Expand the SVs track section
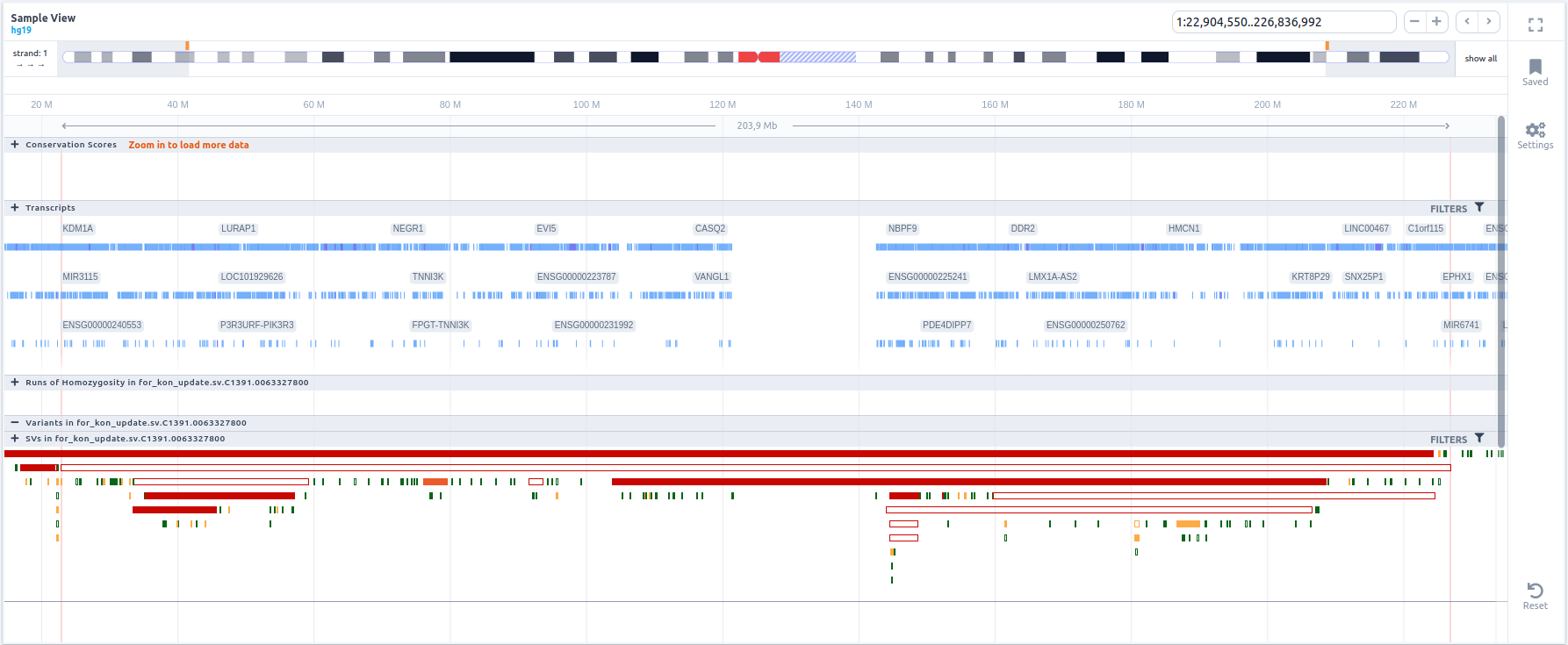Viewport: 1568px width, 645px height. [x=15, y=439]
